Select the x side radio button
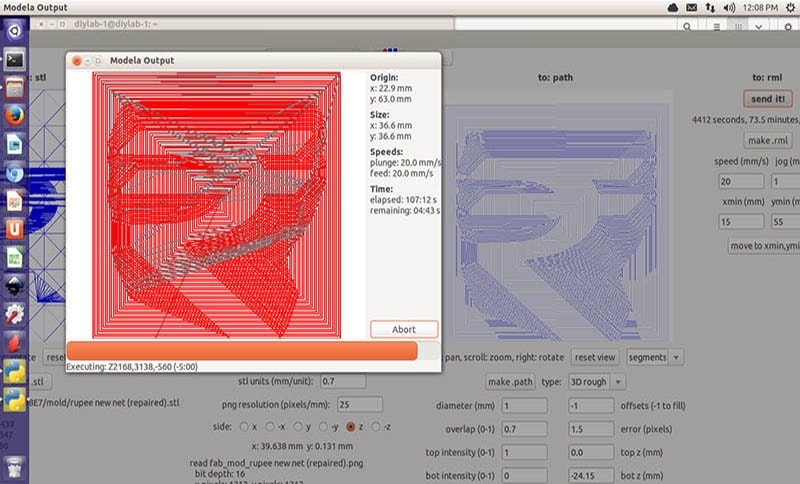 [x=244, y=426]
